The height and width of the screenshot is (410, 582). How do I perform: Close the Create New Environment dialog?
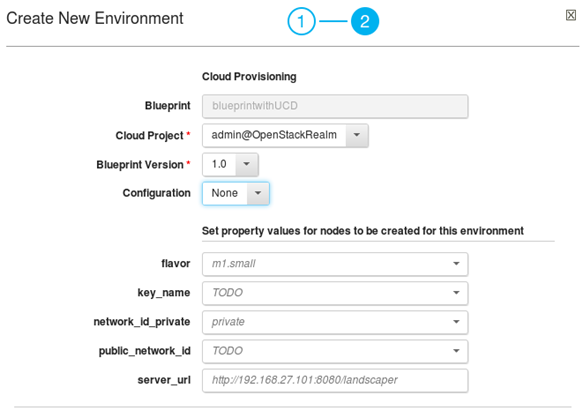(571, 15)
